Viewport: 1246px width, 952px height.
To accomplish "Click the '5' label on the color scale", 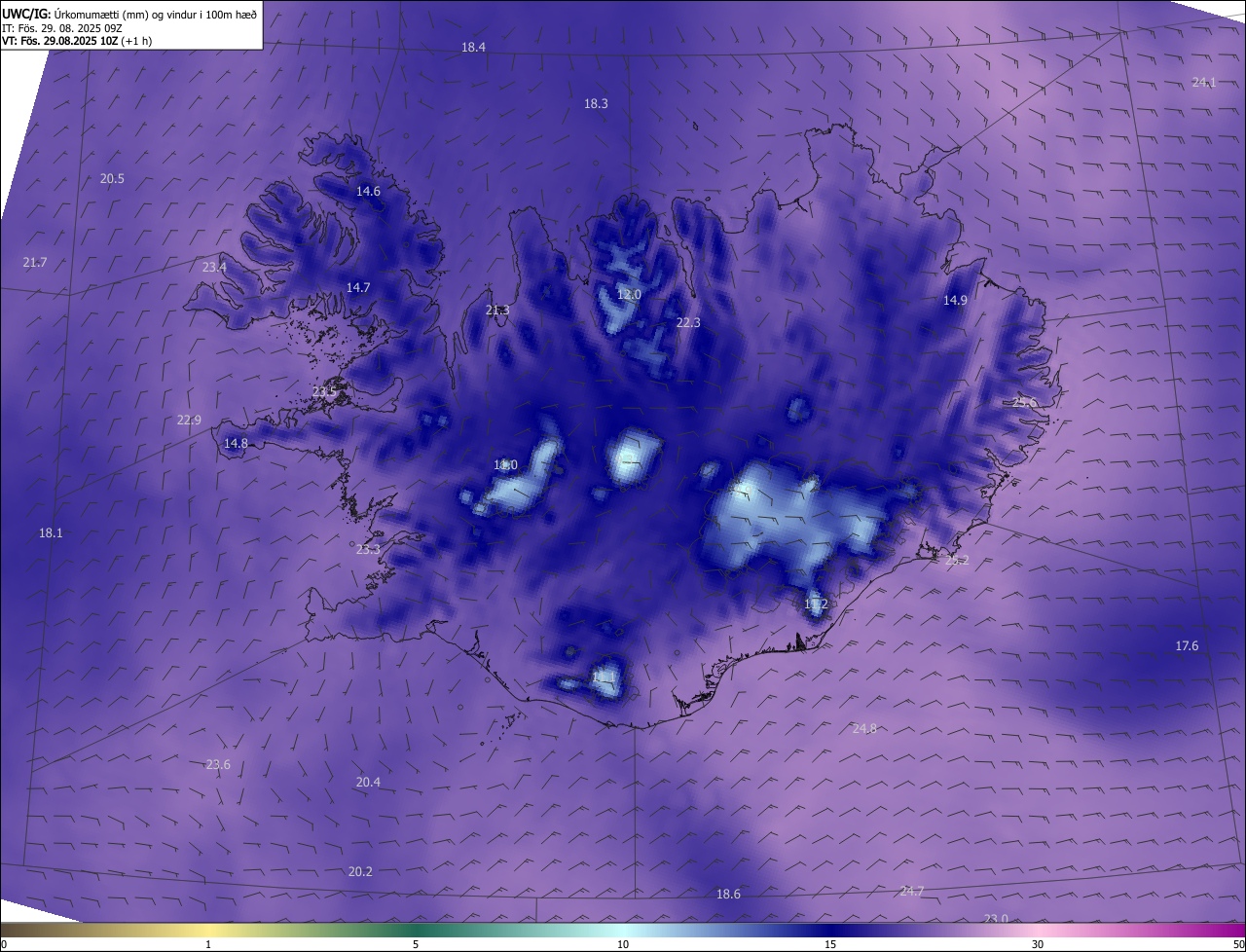I will pyautogui.click(x=416, y=945).
